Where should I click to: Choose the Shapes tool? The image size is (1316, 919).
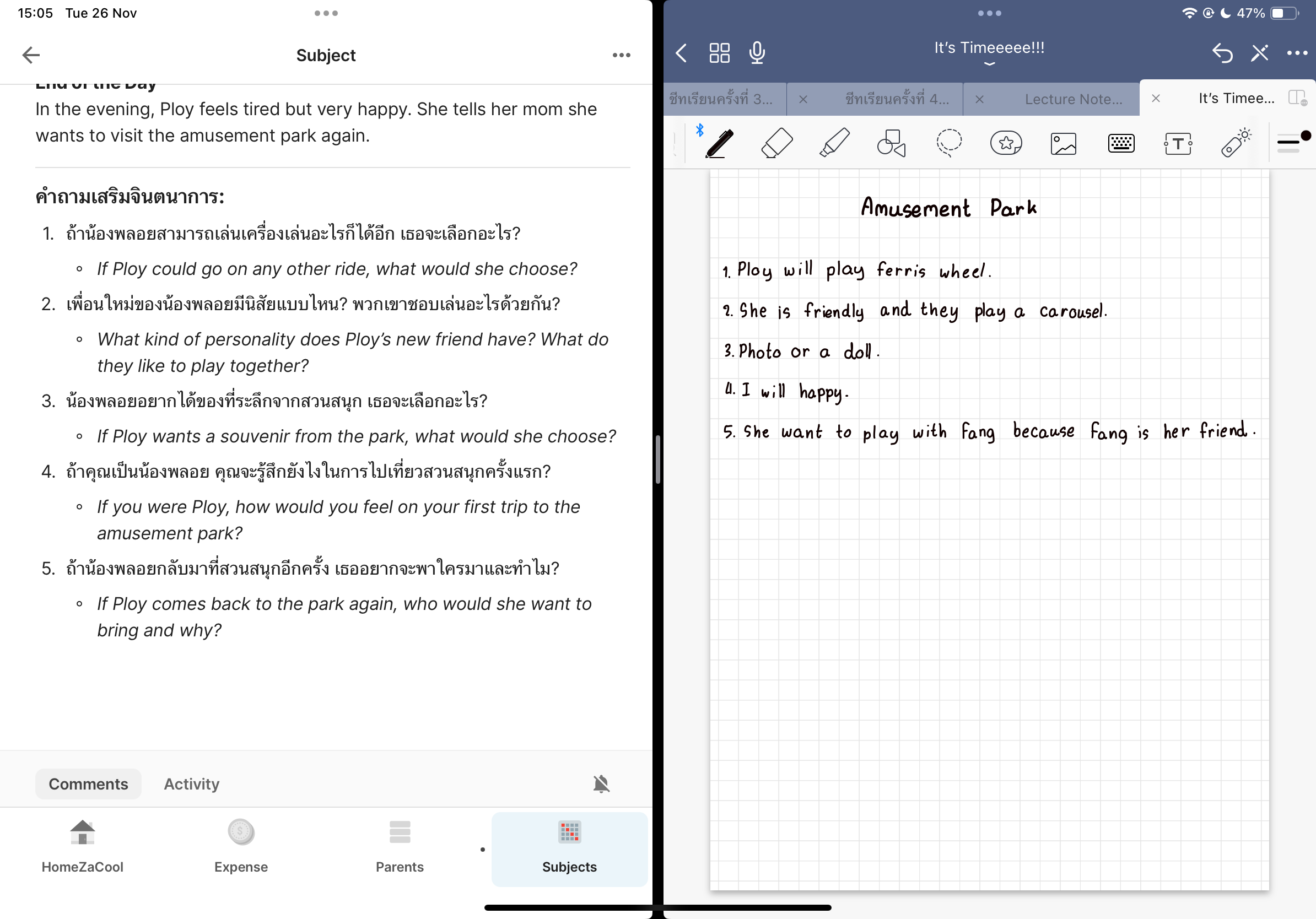point(891,143)
